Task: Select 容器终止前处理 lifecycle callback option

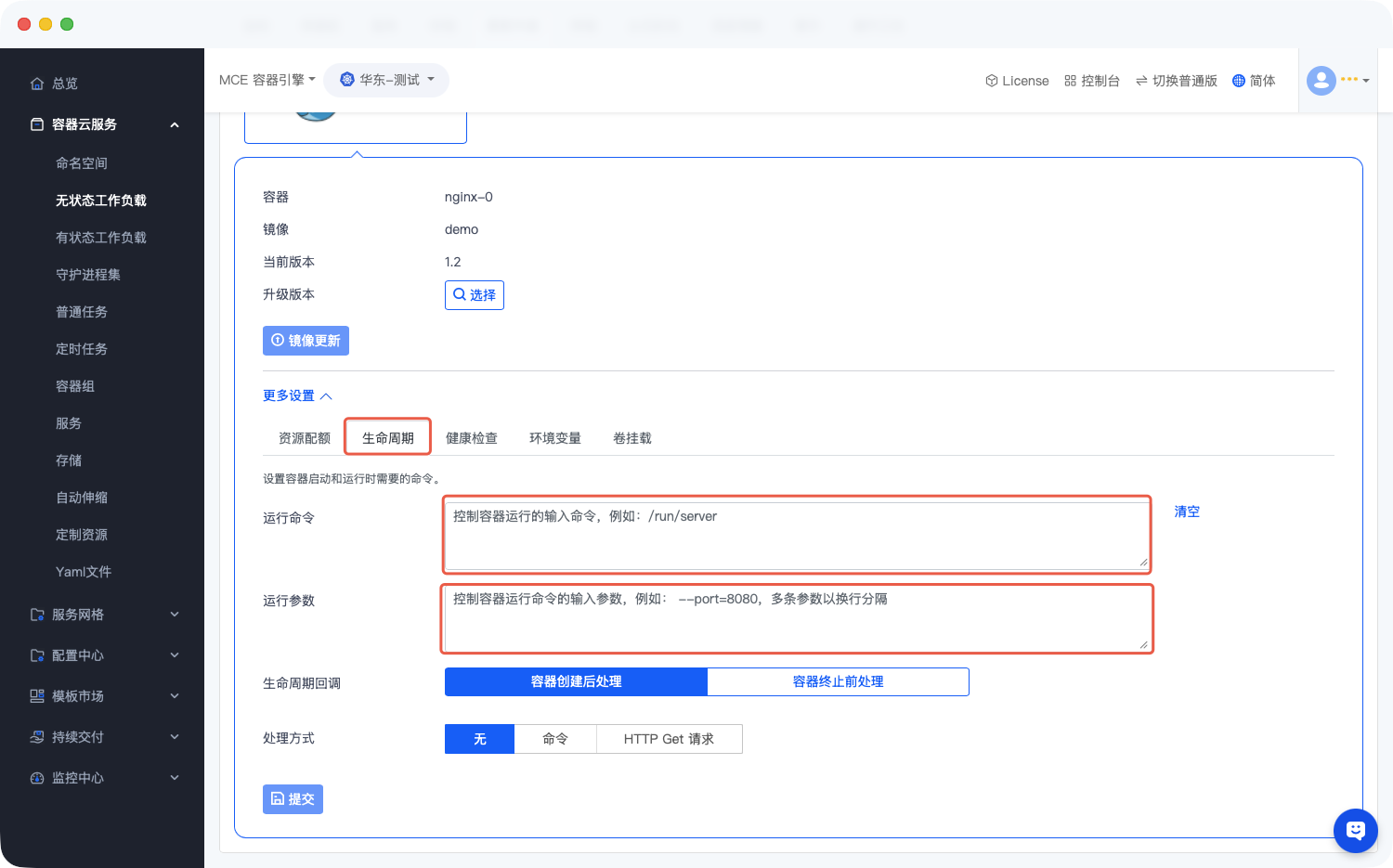Action: pos(838,681)
